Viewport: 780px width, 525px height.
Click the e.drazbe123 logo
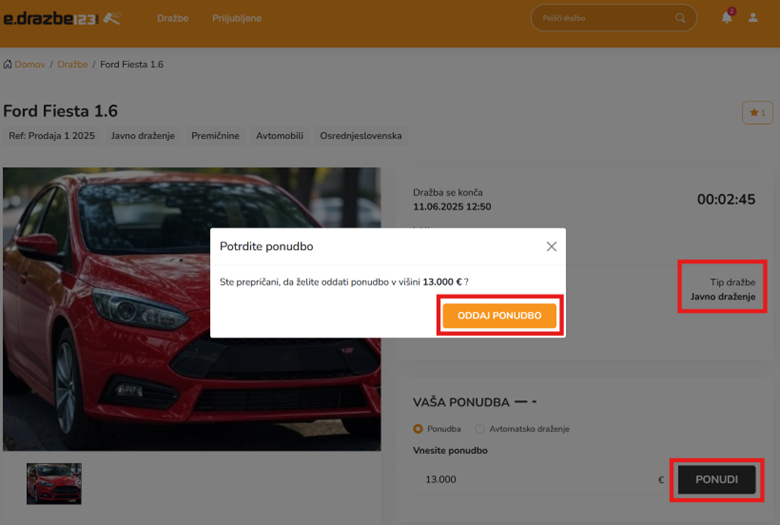click(62, 18)
